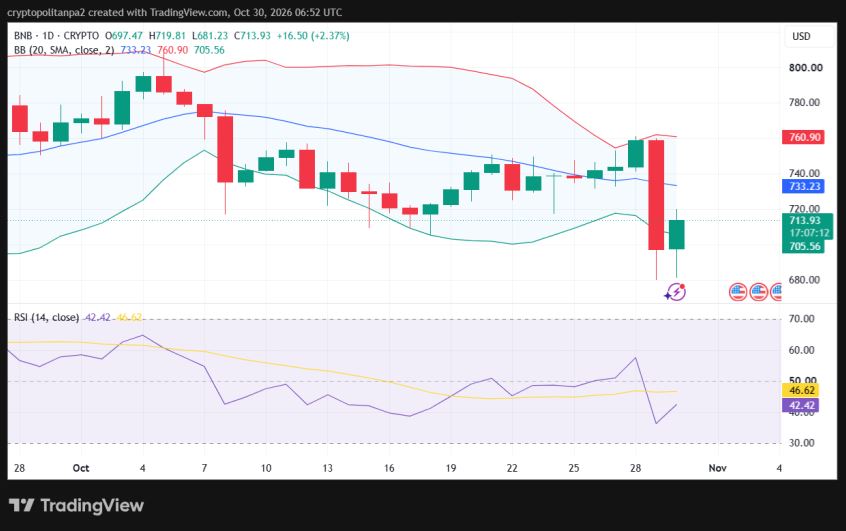
Task: Click the H719.81 high value
Action: [x=167, y=36]
